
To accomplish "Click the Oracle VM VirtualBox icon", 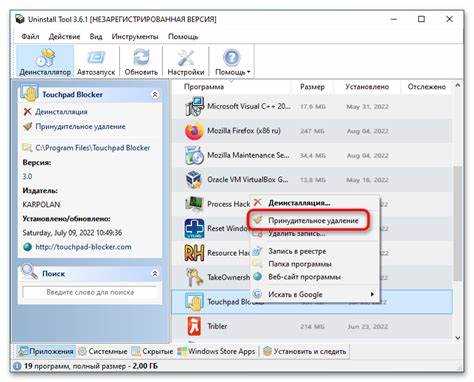I will pos(194,180).
